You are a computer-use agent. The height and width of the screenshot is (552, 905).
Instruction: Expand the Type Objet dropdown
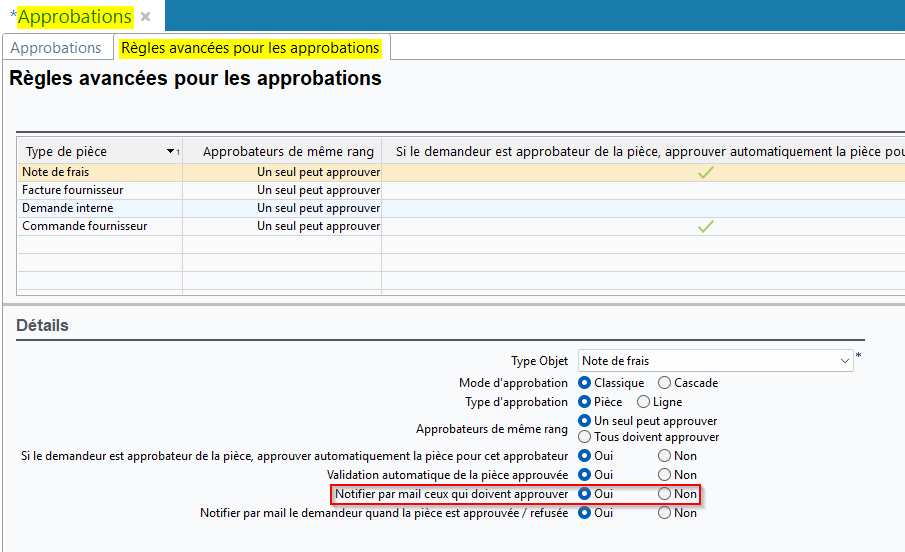(845, 361)
